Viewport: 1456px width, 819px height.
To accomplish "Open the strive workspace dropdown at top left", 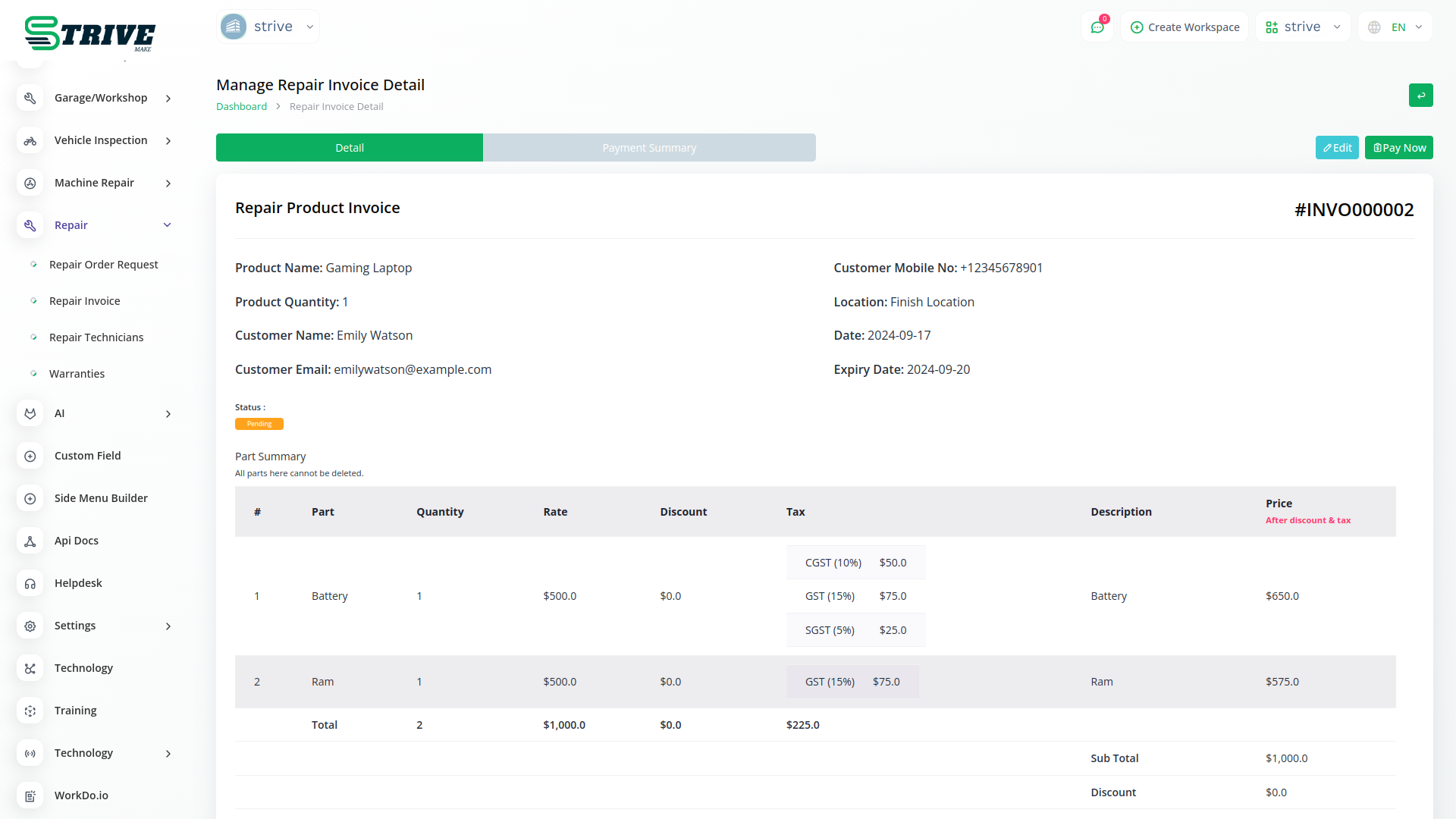I will coord(268,27).
